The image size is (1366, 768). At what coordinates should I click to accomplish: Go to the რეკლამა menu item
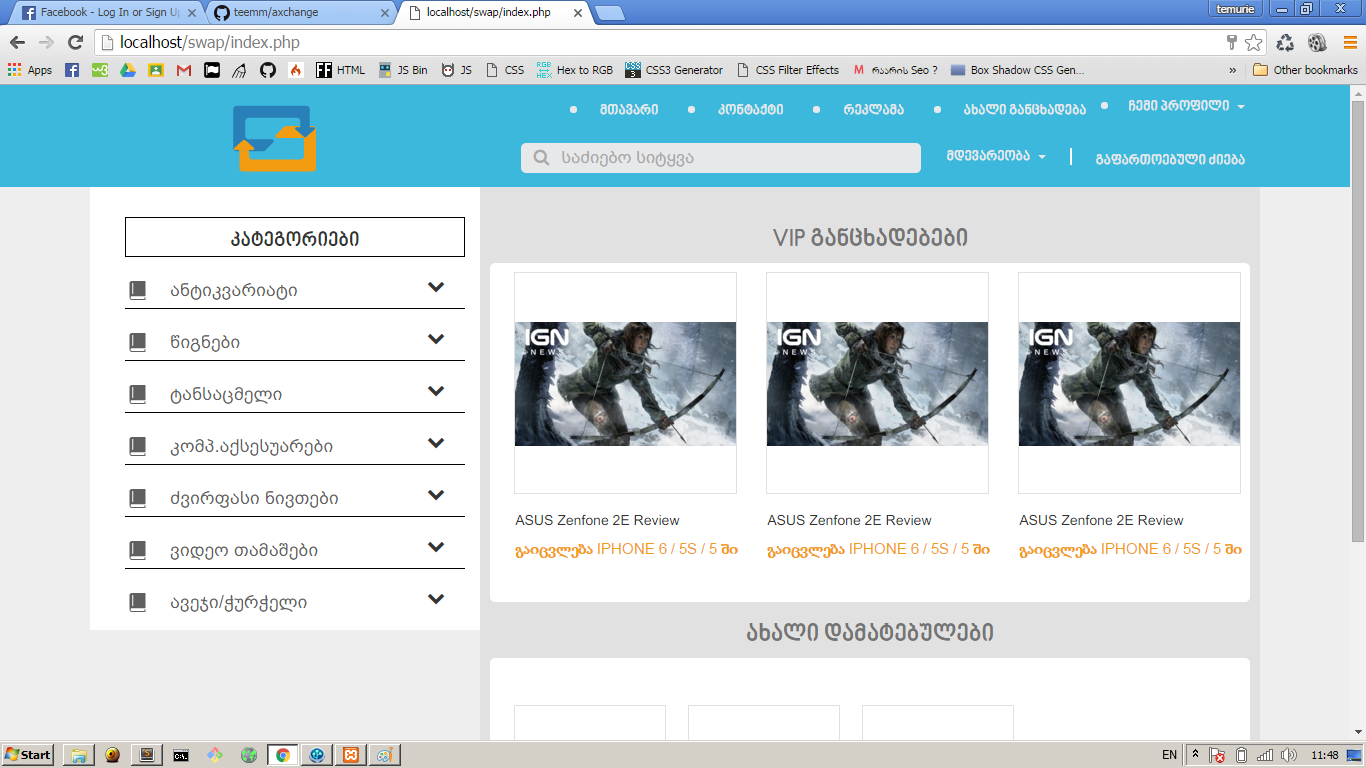tap(873, 109)
